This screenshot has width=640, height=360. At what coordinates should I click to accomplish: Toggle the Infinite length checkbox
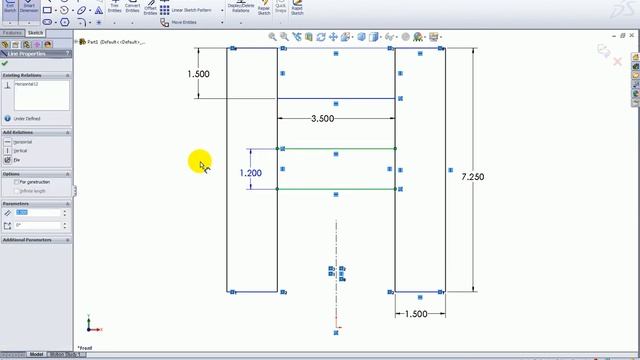coord(17,191)
